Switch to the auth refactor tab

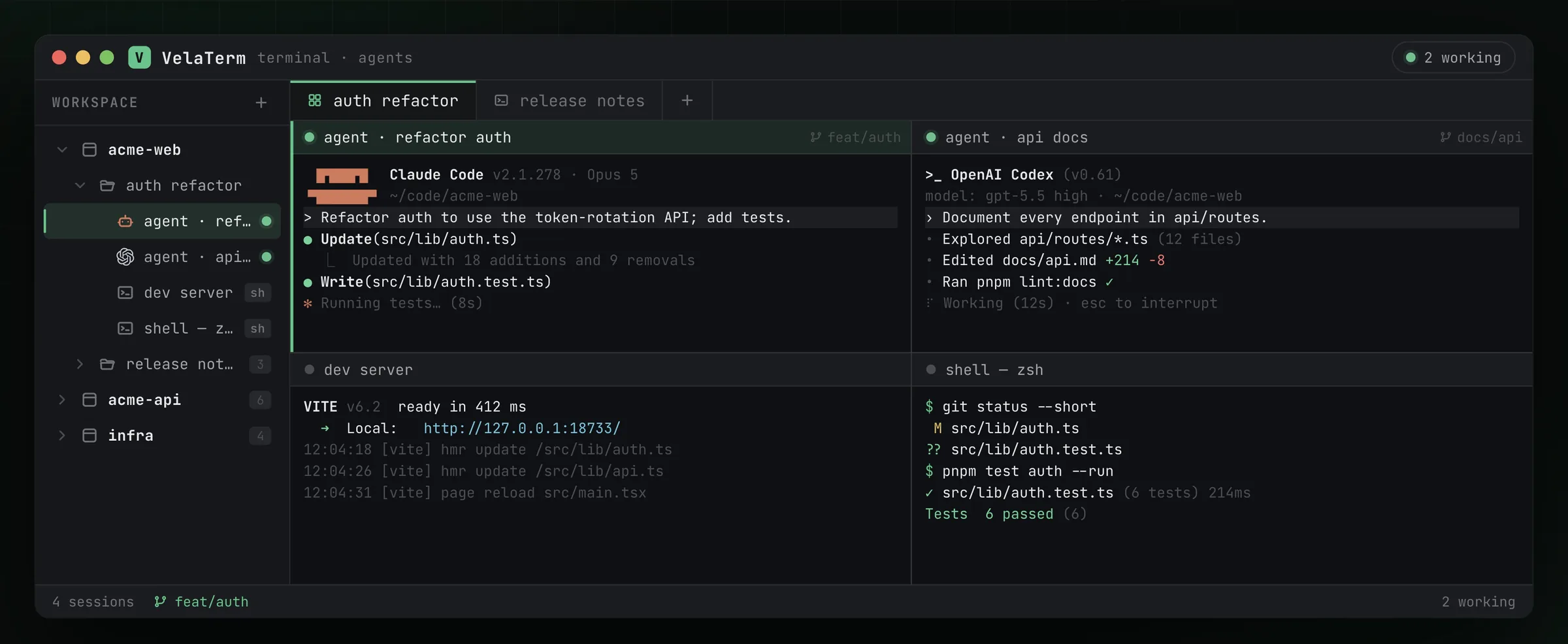point(383,101)
